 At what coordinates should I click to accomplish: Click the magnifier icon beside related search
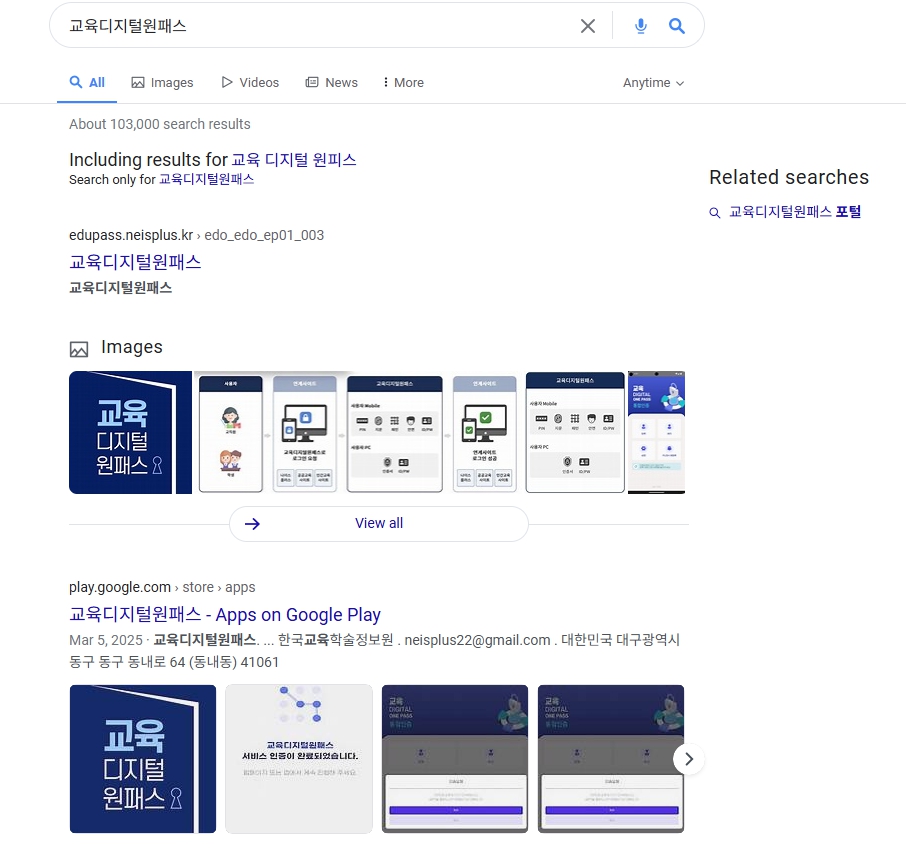tap(715, 213)
